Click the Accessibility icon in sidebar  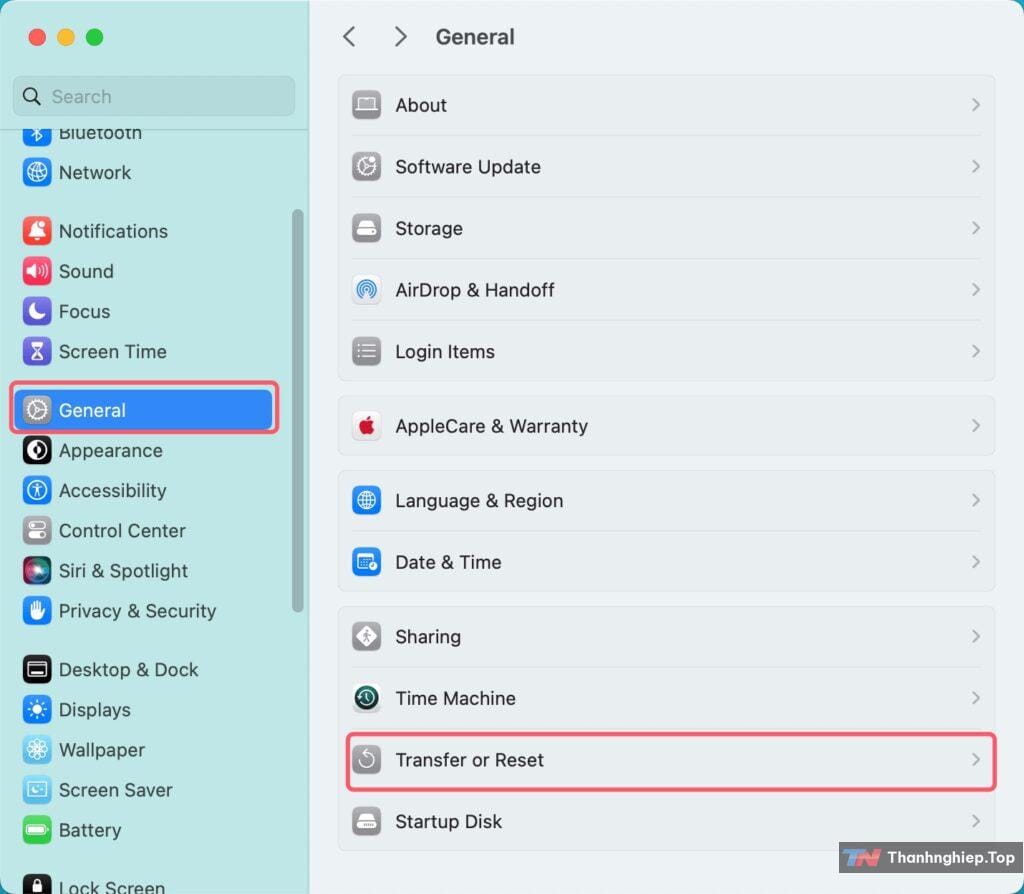[37, 490]
